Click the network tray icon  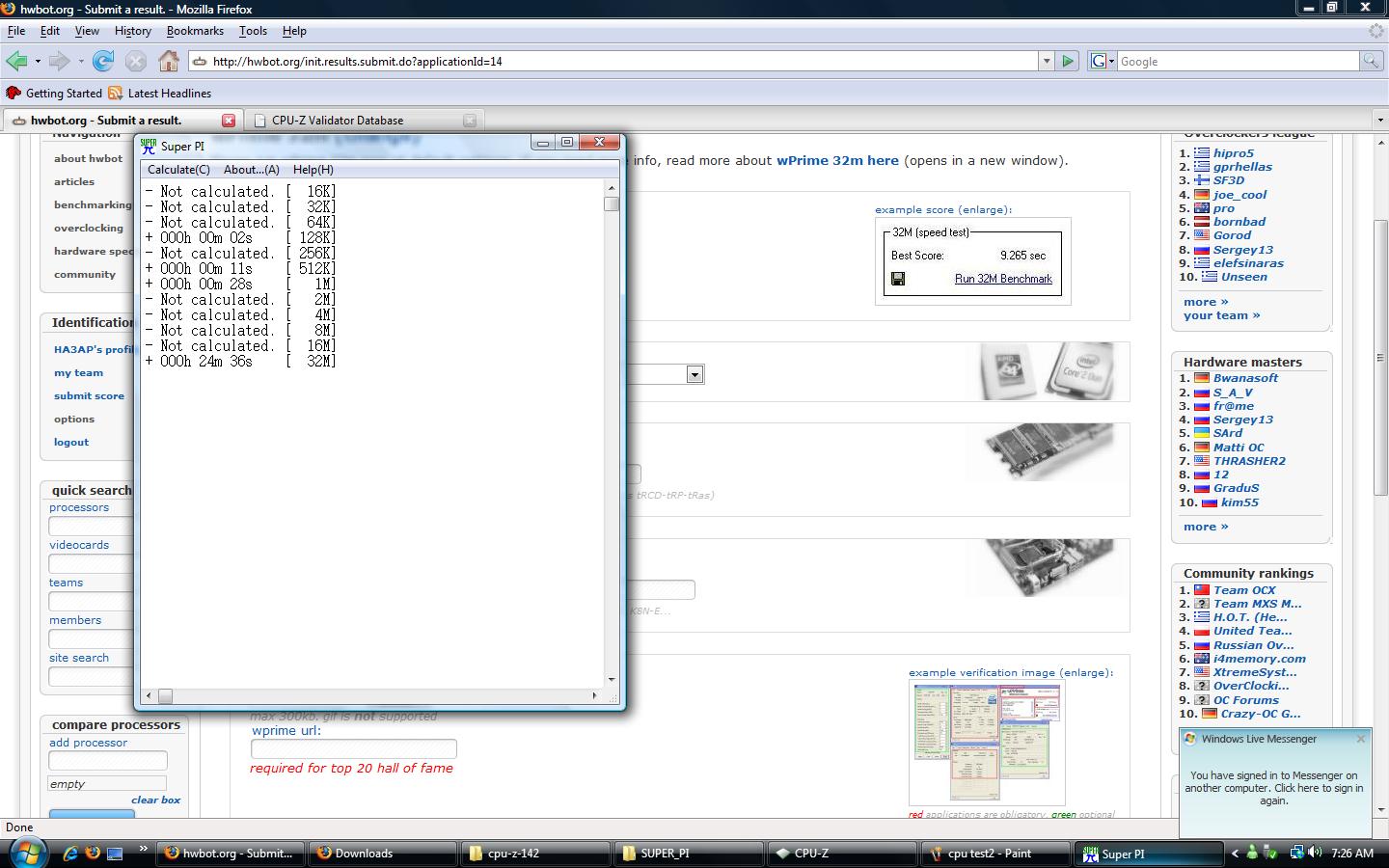[1298, 853]
